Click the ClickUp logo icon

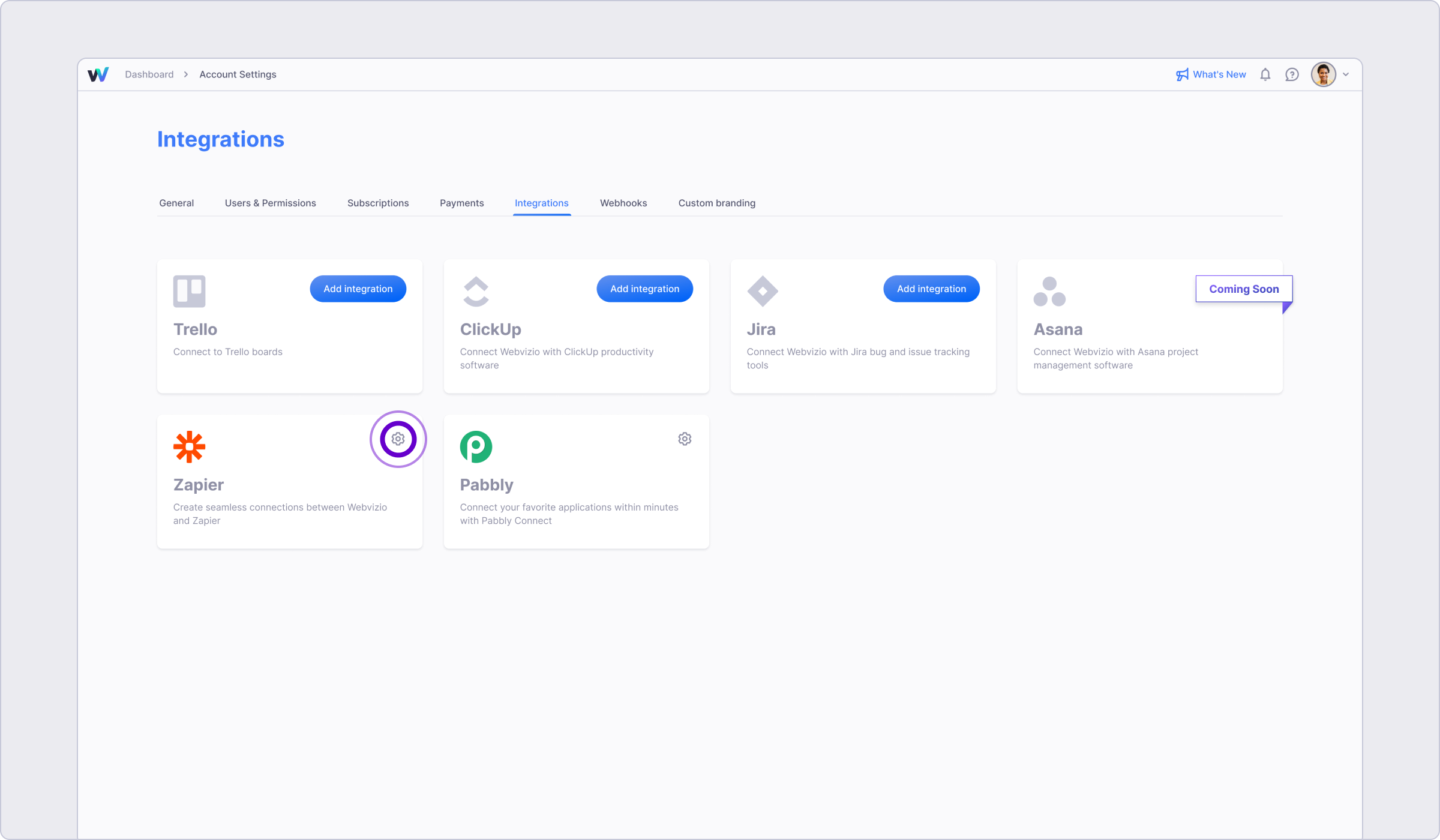[x=476, y=291]
